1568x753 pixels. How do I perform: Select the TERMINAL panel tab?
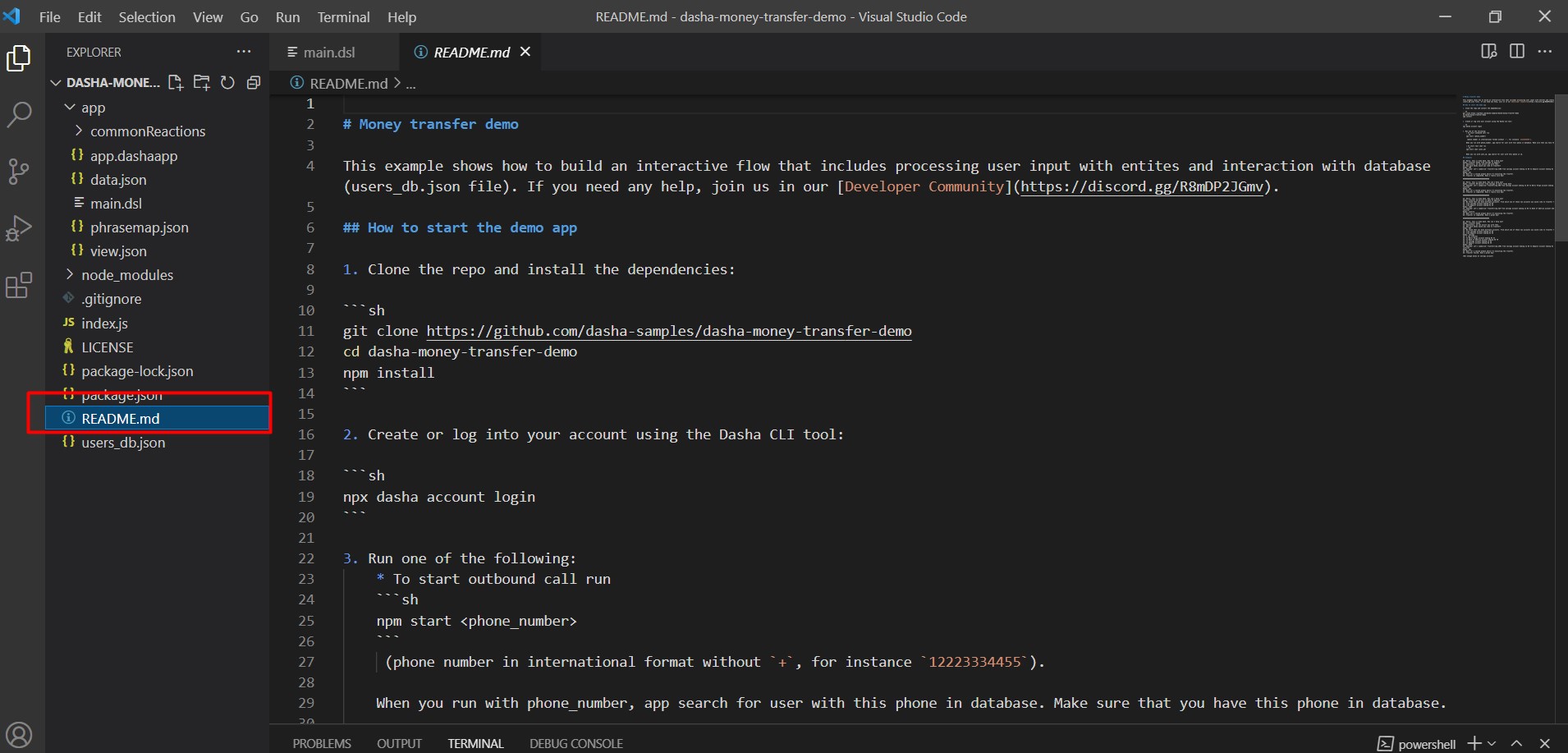(475, 744)
